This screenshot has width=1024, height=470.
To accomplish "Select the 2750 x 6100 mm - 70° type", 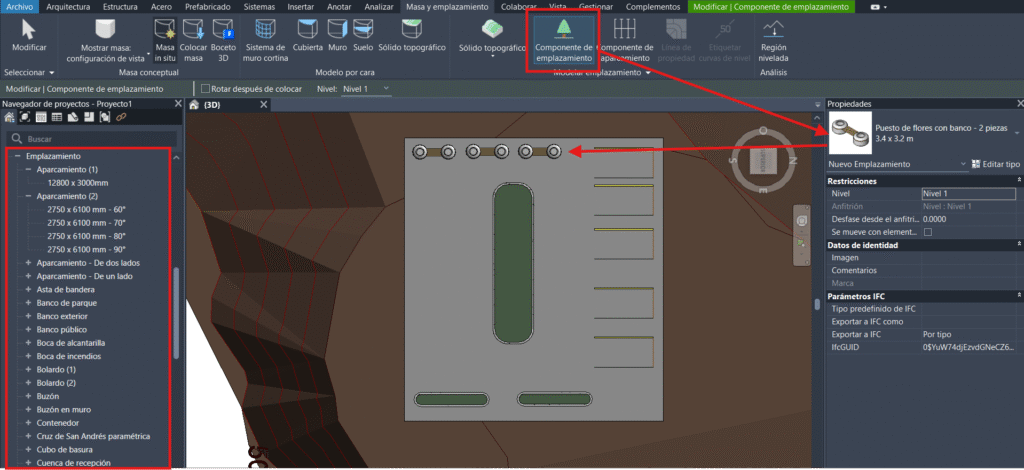I will [87, 223].
